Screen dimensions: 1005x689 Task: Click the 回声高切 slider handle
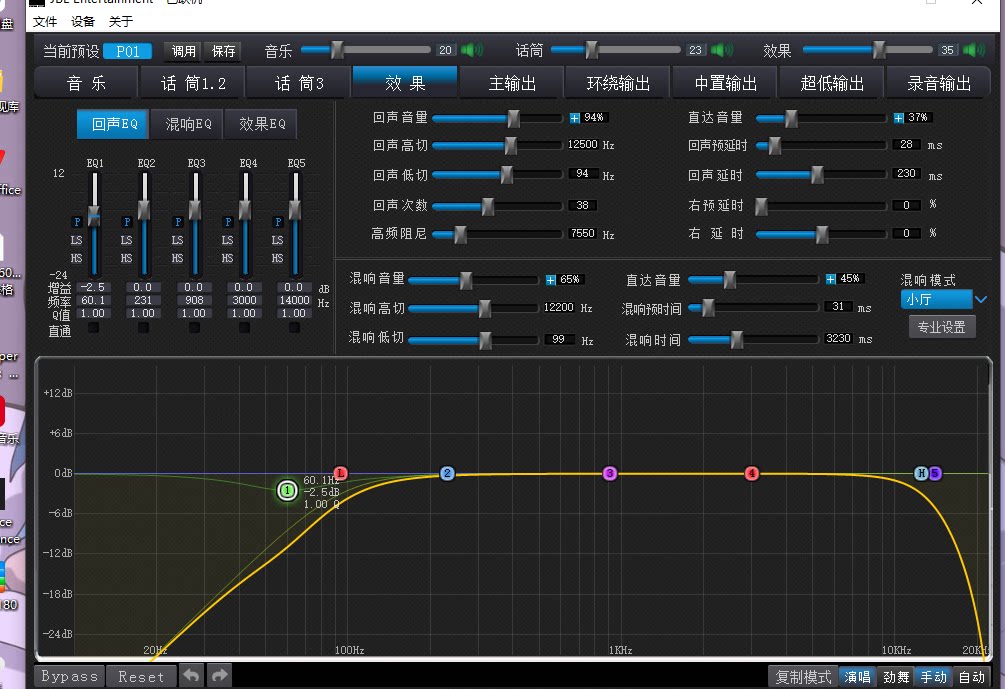pyautogui.click(x=510, y=145)
